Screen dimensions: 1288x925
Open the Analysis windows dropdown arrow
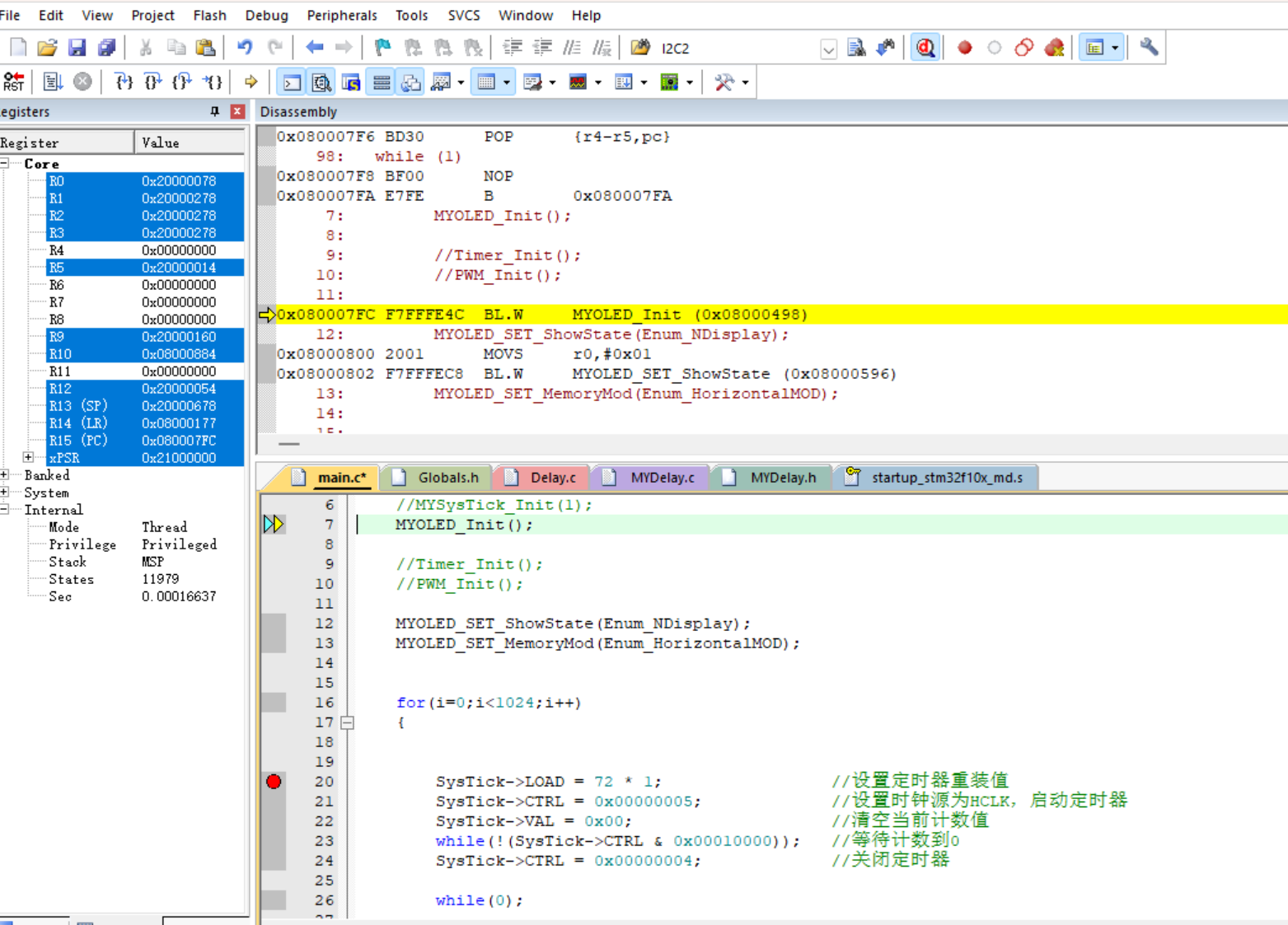click(598, 82)
